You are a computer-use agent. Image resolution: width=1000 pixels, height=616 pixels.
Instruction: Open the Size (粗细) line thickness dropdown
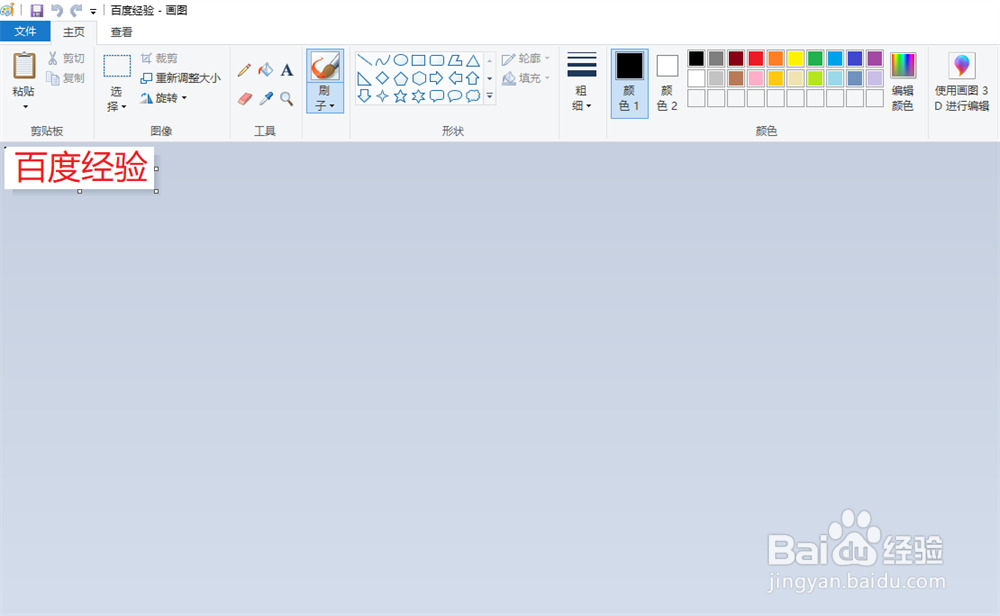tap(582, 83)
